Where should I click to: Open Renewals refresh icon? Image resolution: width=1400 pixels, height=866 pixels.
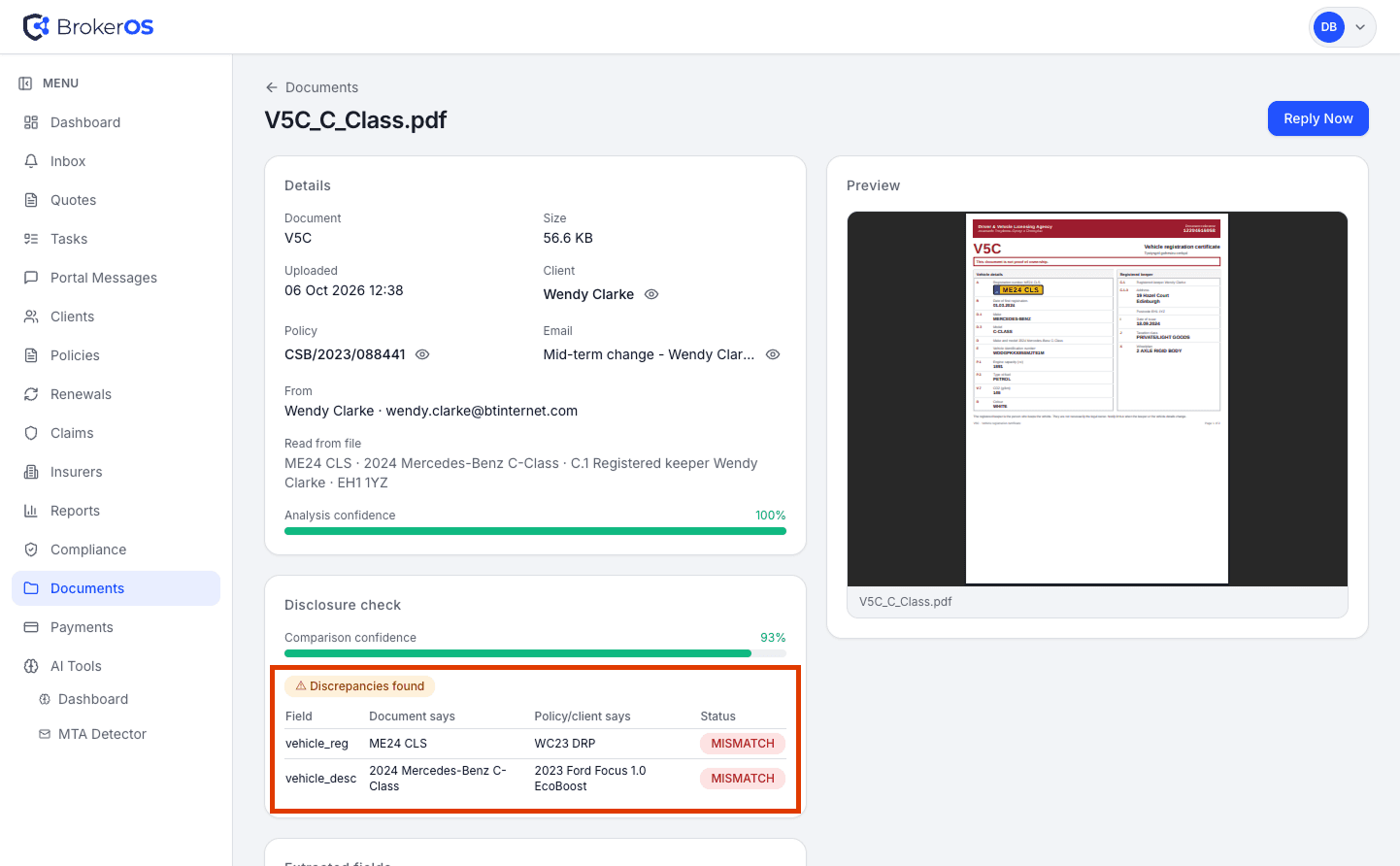click(x=31, y=394)
